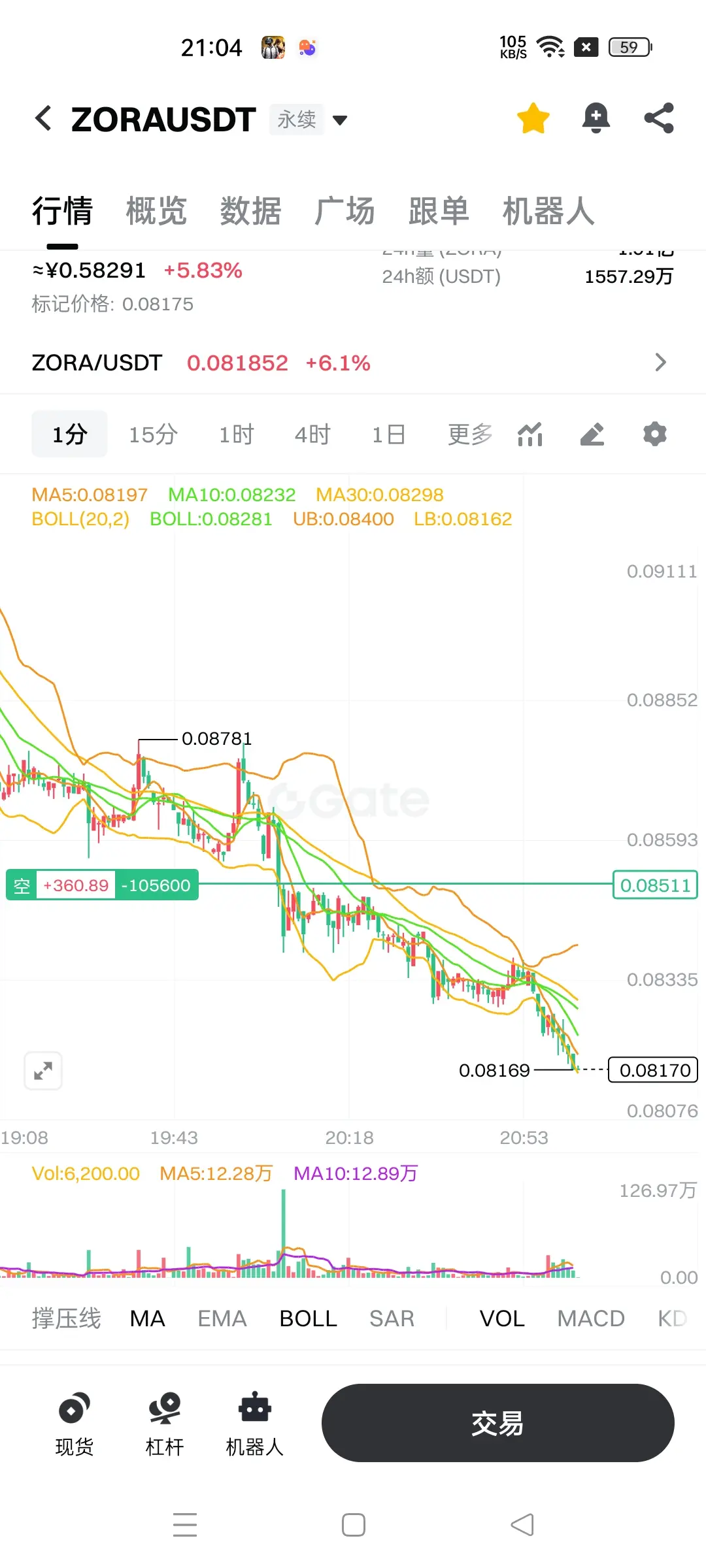Toggle the VOL sub-indicator
This screenshot has height=1568, width=706.
tap(502, 1318)
